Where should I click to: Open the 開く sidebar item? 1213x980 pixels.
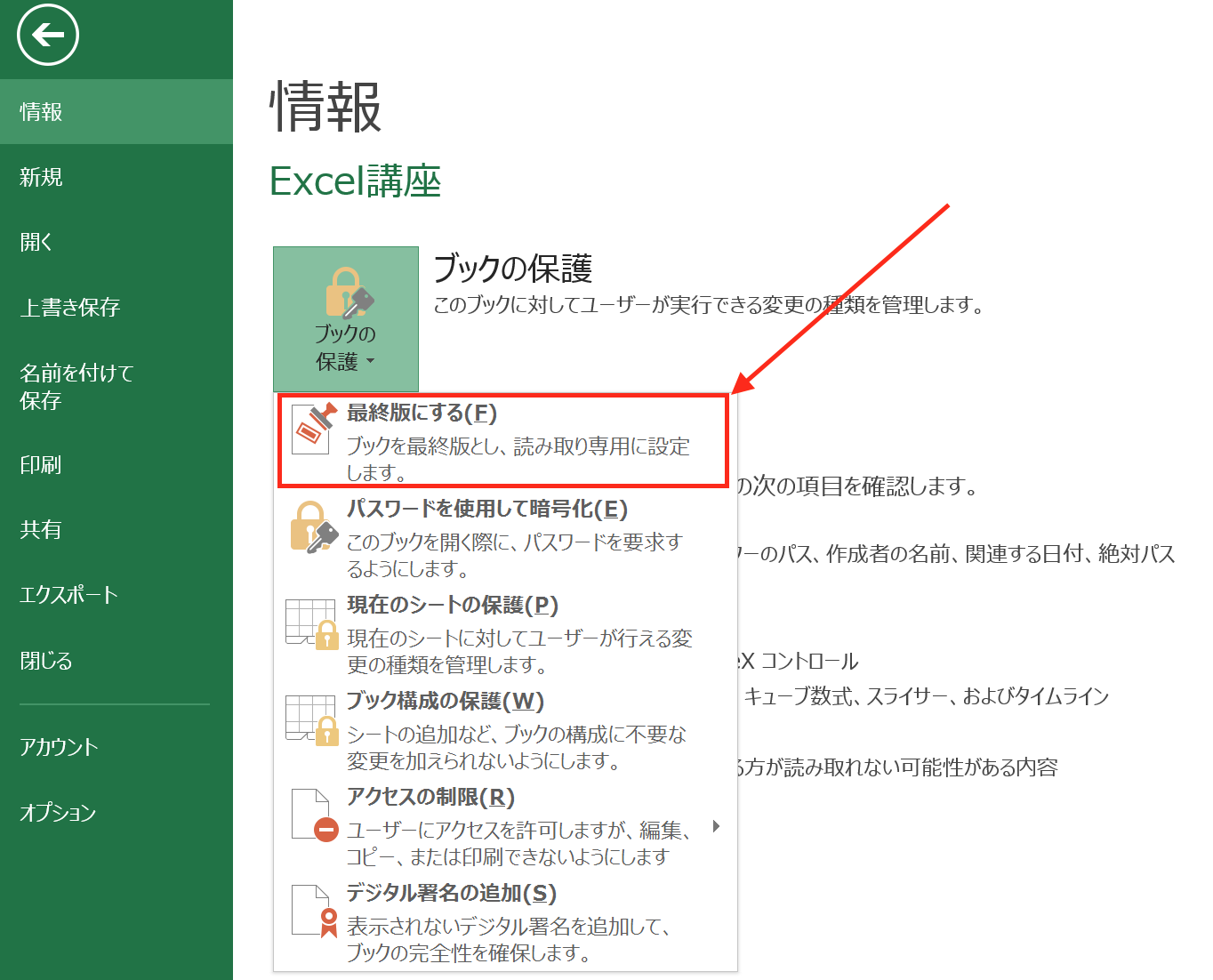(x=116, y=242)
